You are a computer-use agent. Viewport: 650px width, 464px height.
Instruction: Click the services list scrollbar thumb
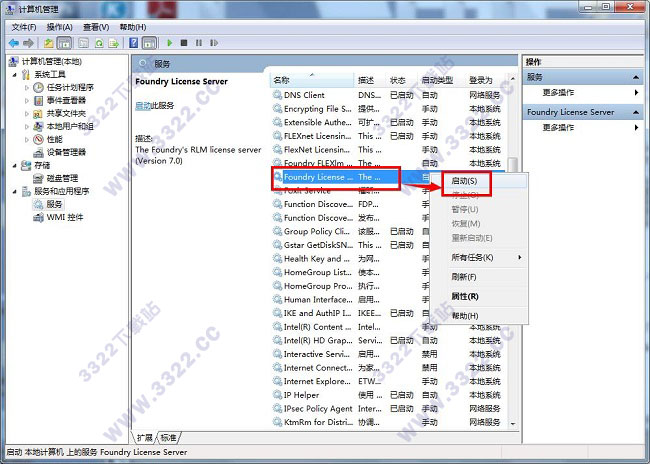point(513,165)
